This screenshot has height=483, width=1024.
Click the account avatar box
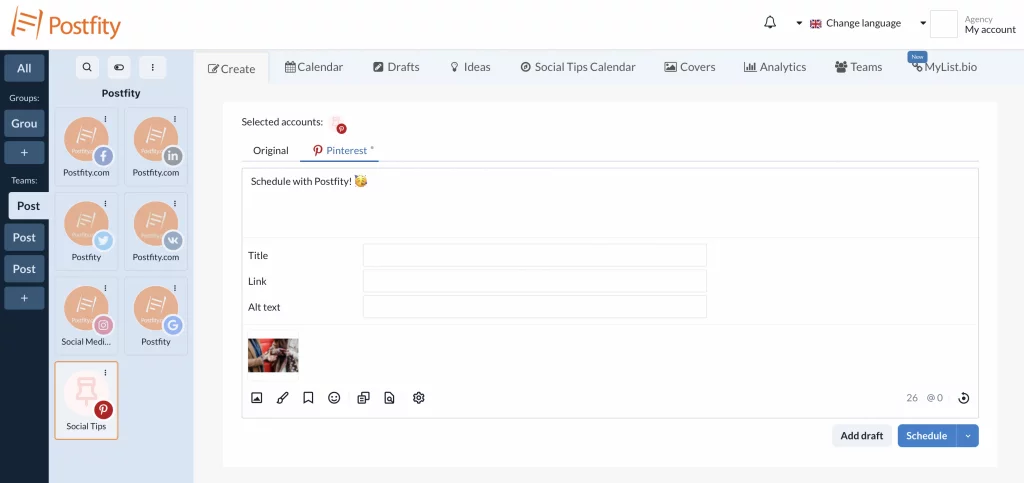pyautogui.click(x=944, y=24)
